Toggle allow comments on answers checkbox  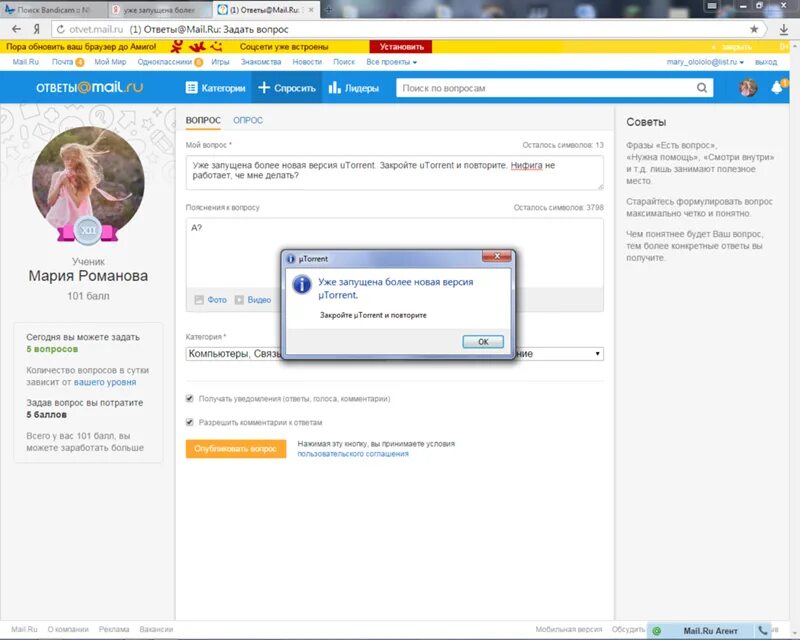pos(190,422)
